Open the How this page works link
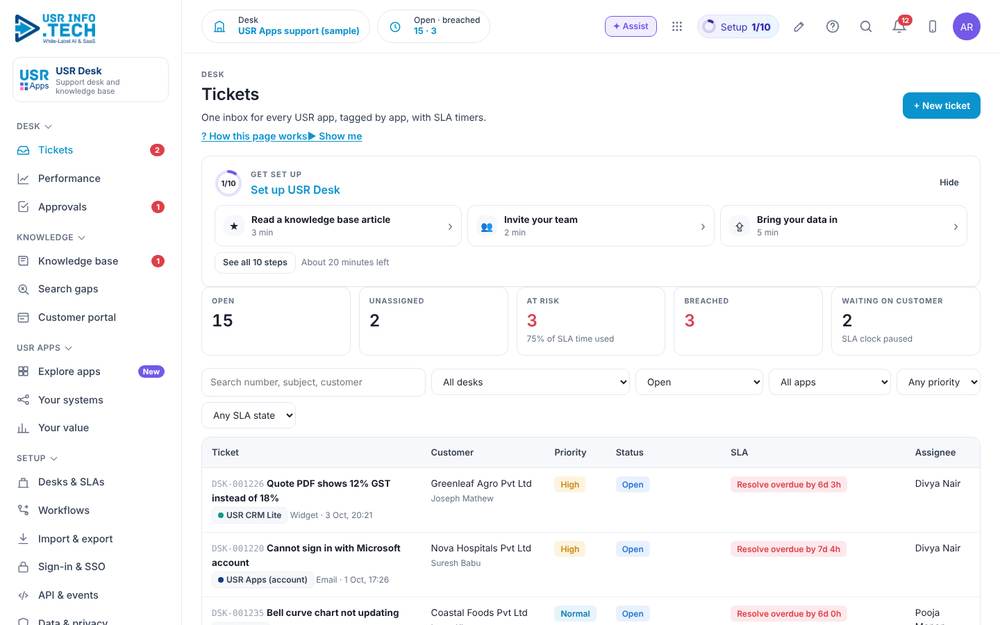Viewport: 1000px width, 625px height. [x=254, y=136]
